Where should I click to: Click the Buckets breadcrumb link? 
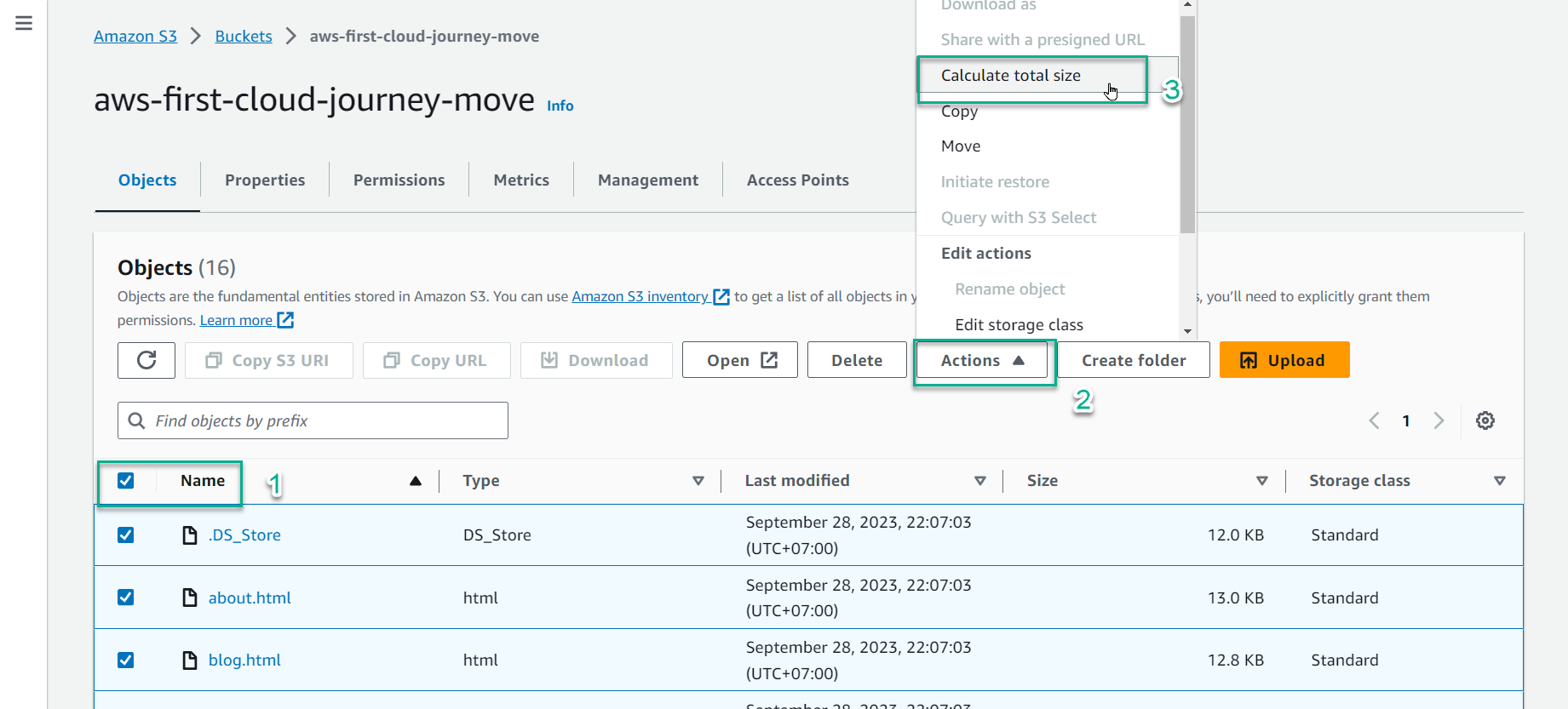[x=244, y=36]
